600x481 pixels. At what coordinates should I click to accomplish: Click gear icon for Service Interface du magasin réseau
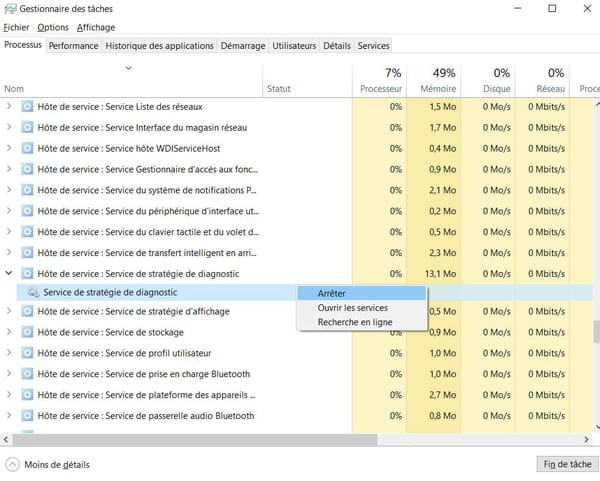27,127
